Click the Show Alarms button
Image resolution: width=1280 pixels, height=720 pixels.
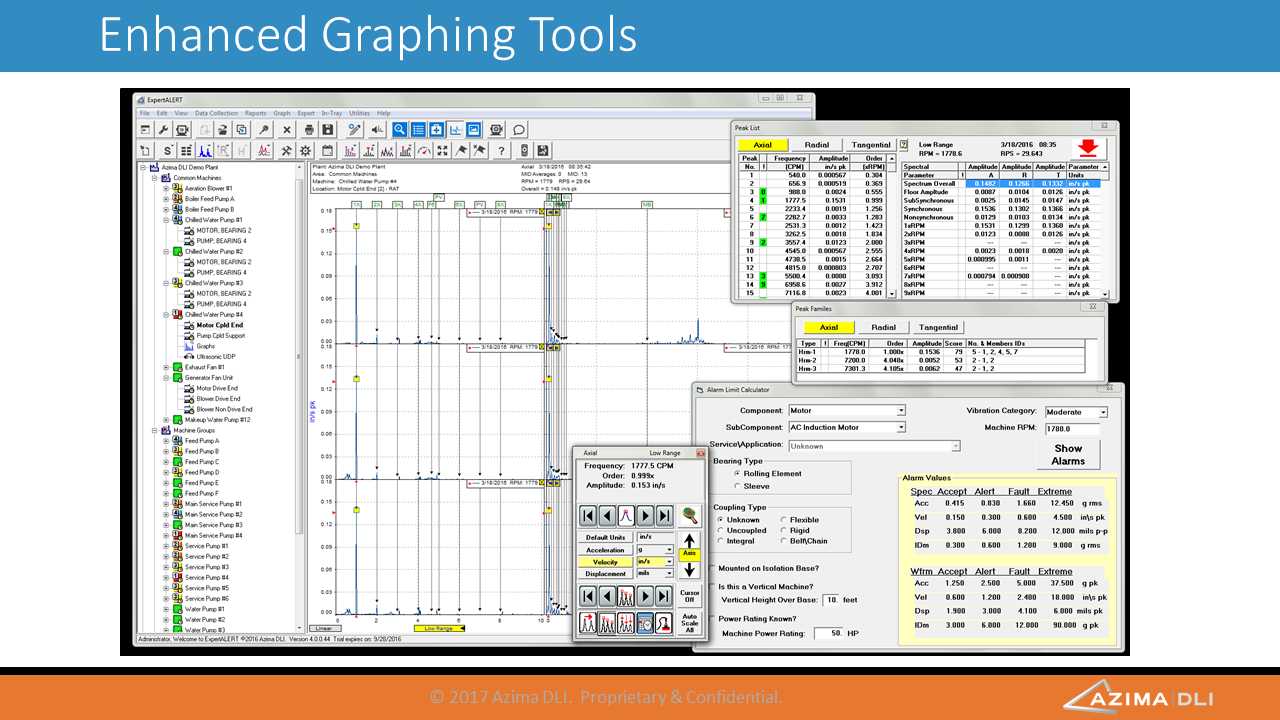[1068, 455]
